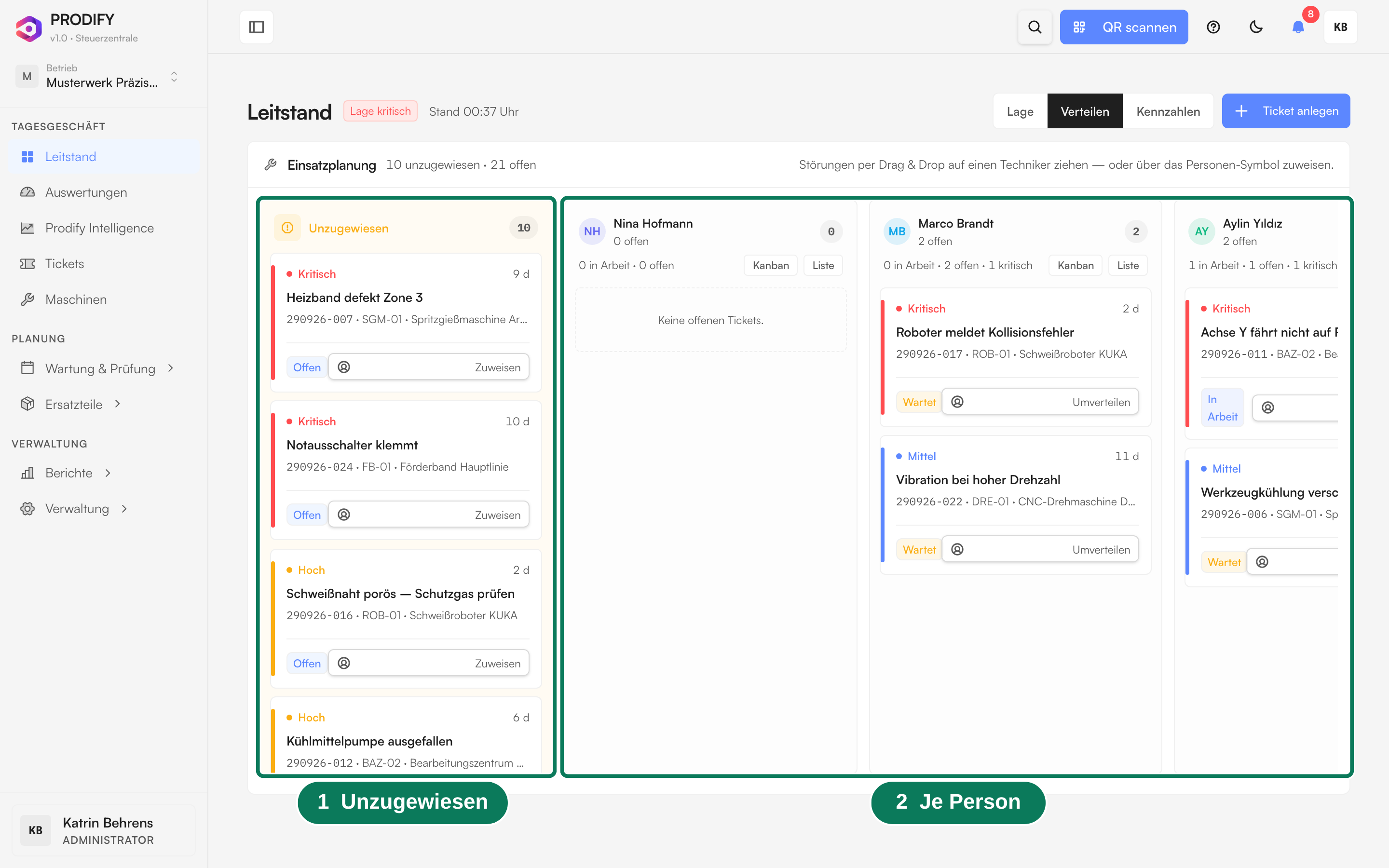The width and height of the screenshot is (1389, 868).
Task: Open Leitstand in sidebar
Action: pos(104,157)
